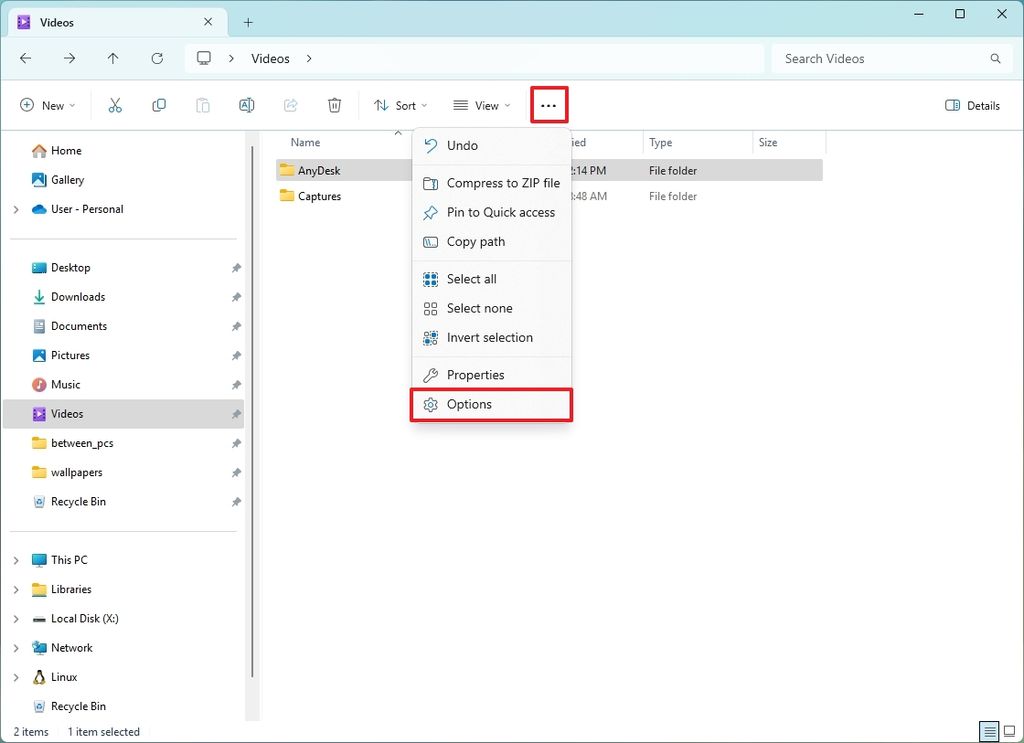
Task: Go forward with the right arrow
Action: coord(69,58)
